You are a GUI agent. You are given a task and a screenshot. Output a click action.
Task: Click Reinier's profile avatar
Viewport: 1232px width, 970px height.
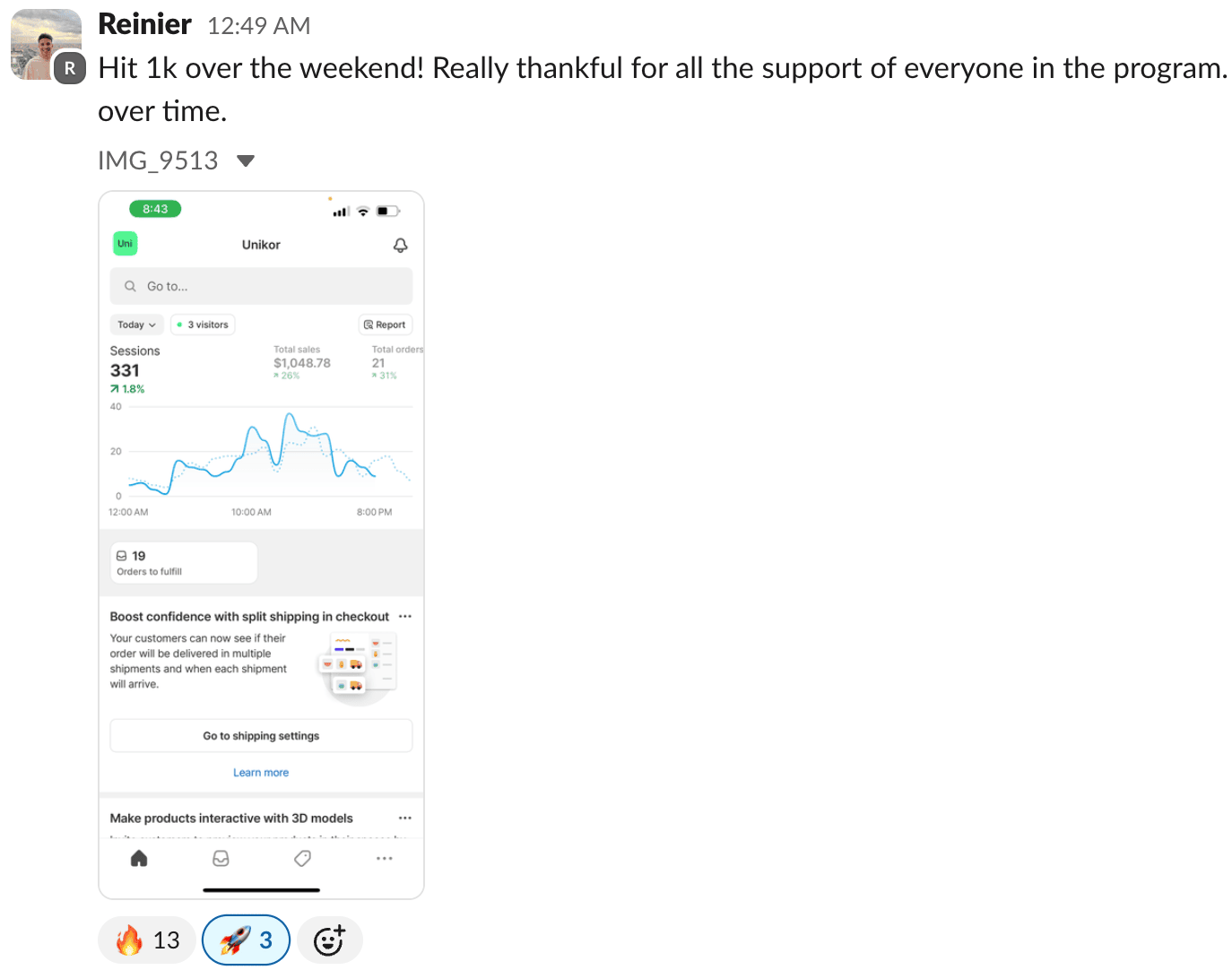coord(46,45)
